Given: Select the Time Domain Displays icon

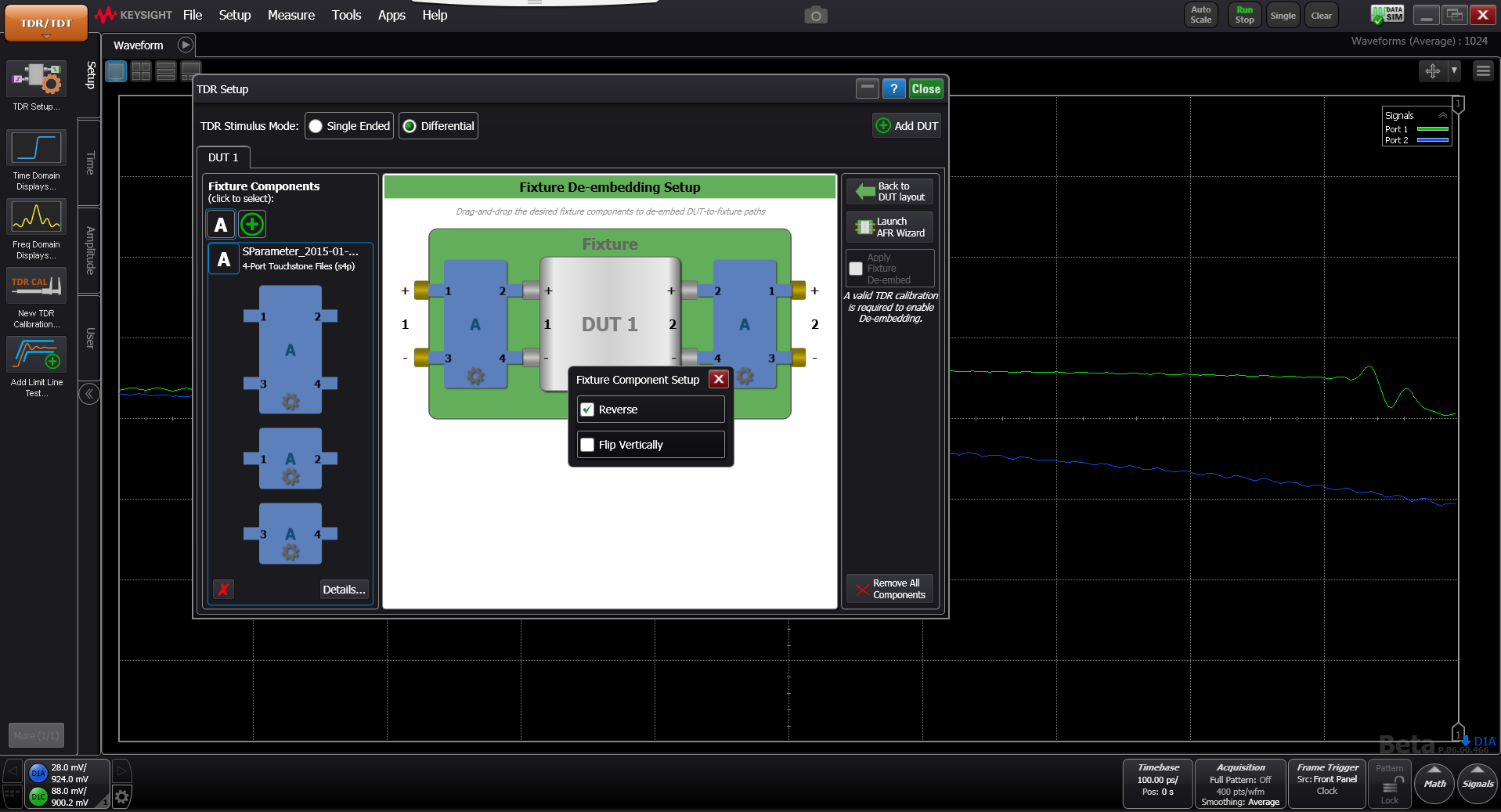Looking at the screenshot, I should pos(36,149).
